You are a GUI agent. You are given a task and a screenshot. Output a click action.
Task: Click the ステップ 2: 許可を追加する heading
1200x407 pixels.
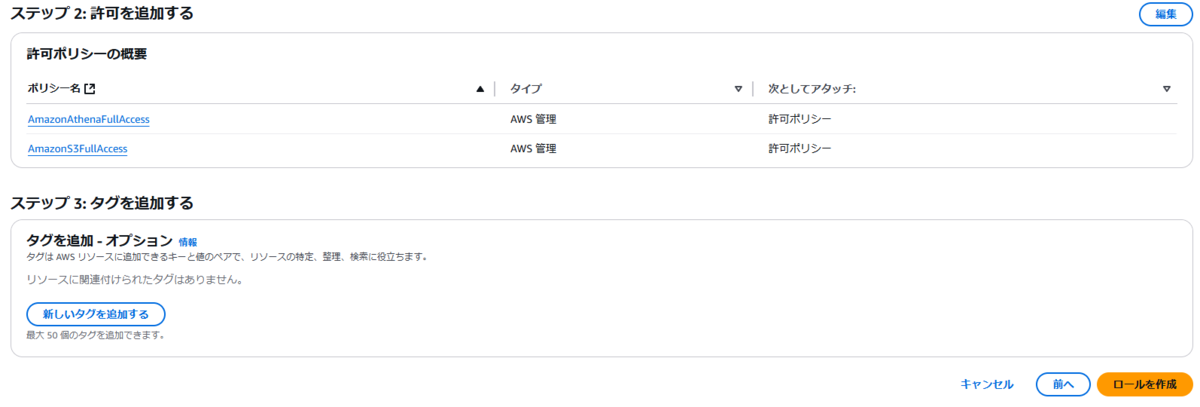click(x=102, y=13)
